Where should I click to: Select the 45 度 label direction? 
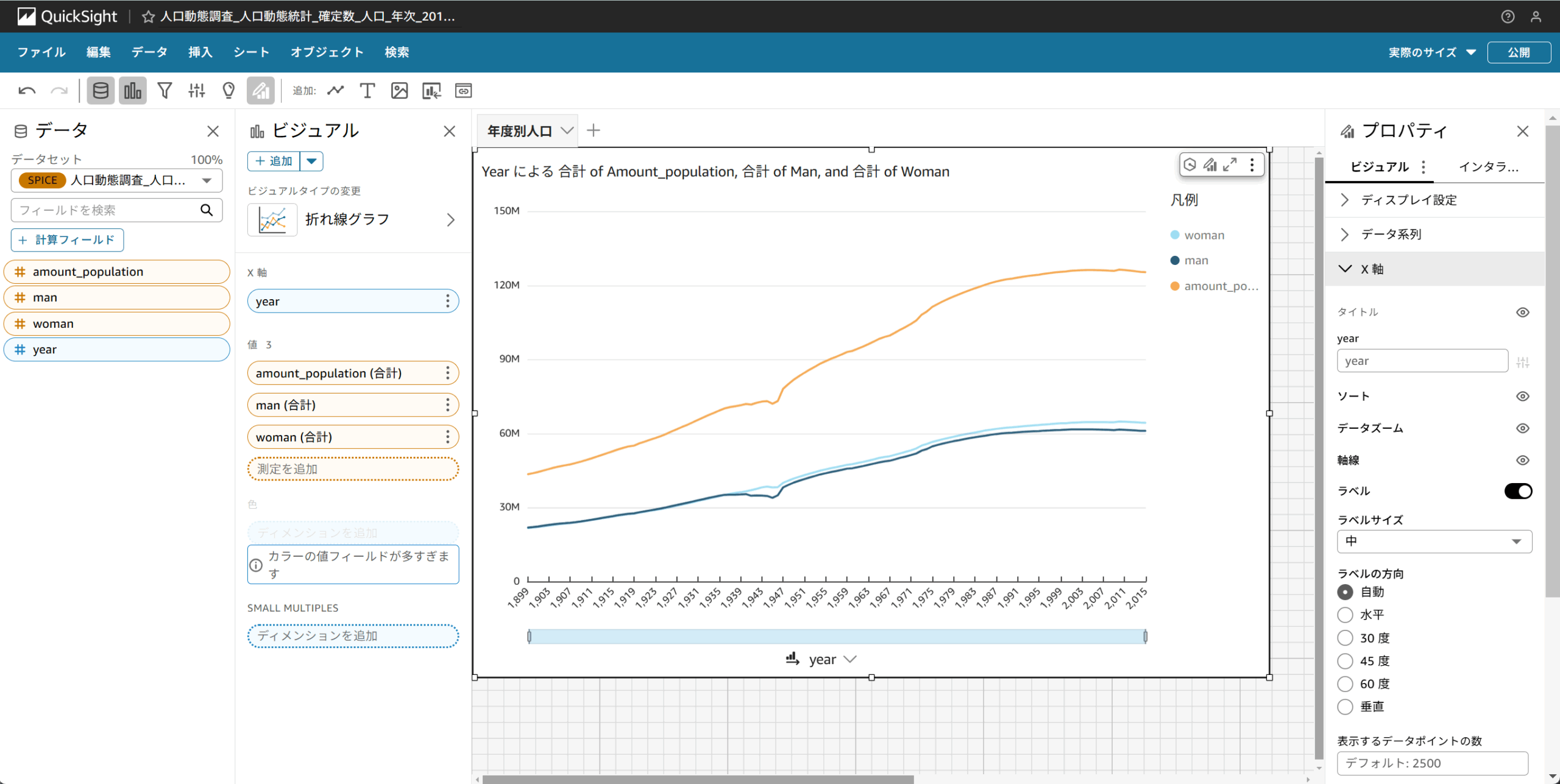coord(1345,661)
